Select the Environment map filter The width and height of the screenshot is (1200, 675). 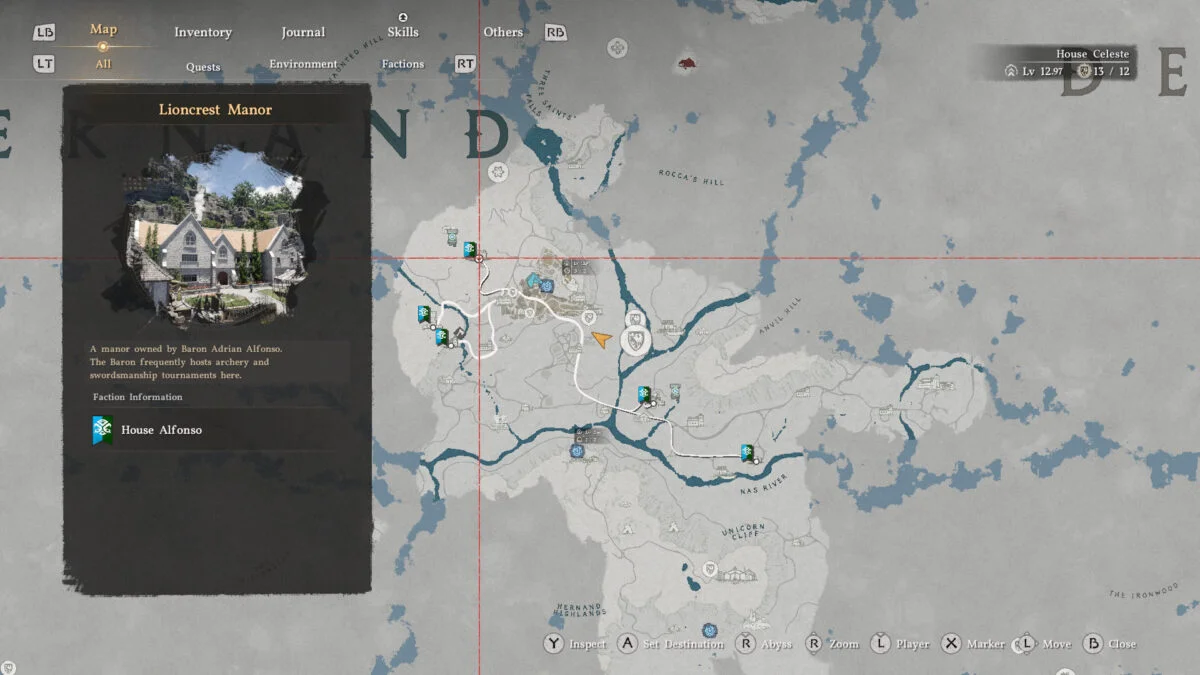pyautogui.click(x=303, y=64)
